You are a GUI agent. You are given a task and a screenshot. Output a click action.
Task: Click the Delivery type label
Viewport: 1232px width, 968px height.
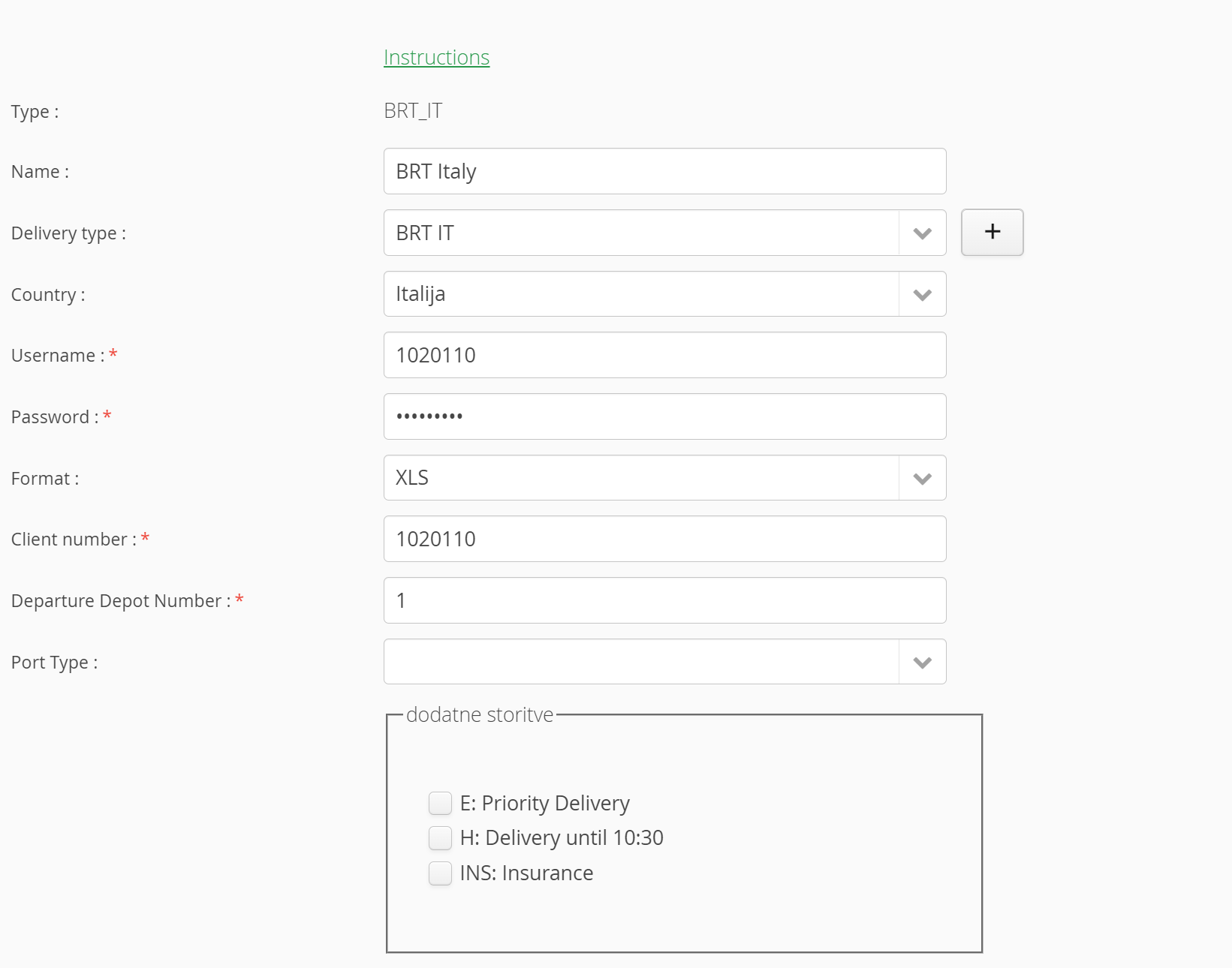click(x=68, y=233)
